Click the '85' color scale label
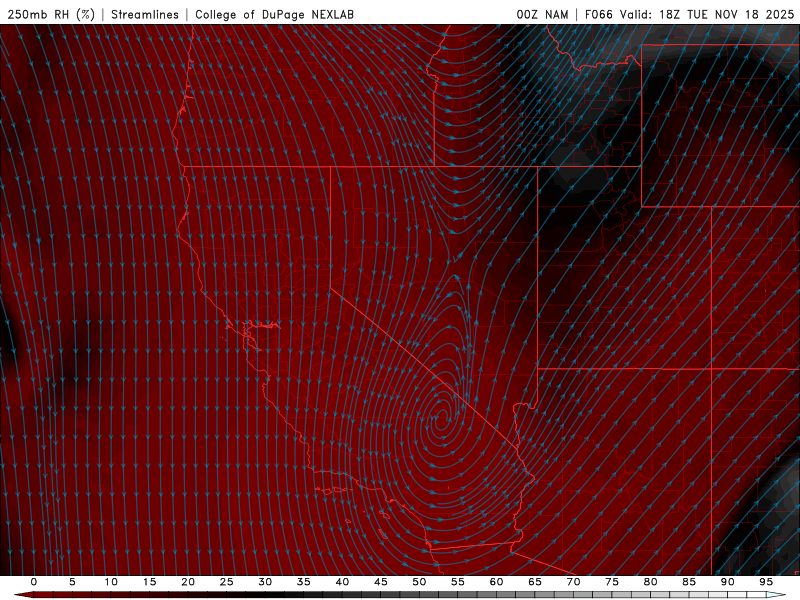Viewport: 800px width, 600px height. tap(689, 582)
